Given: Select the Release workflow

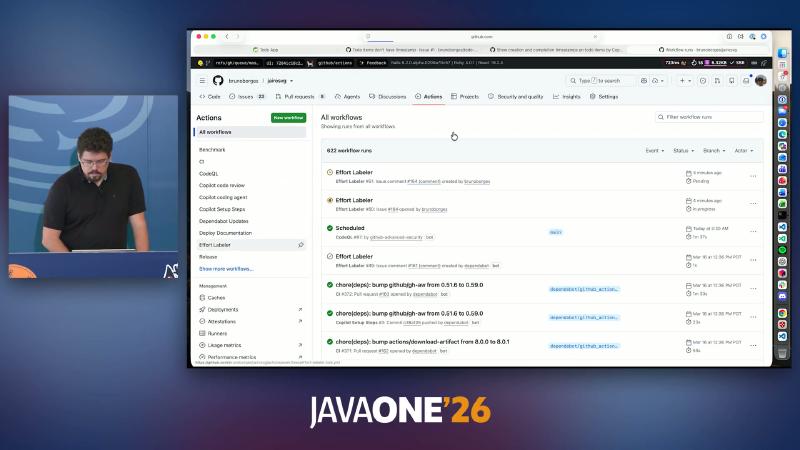Looking at the screenshot, I should point(208,257).
